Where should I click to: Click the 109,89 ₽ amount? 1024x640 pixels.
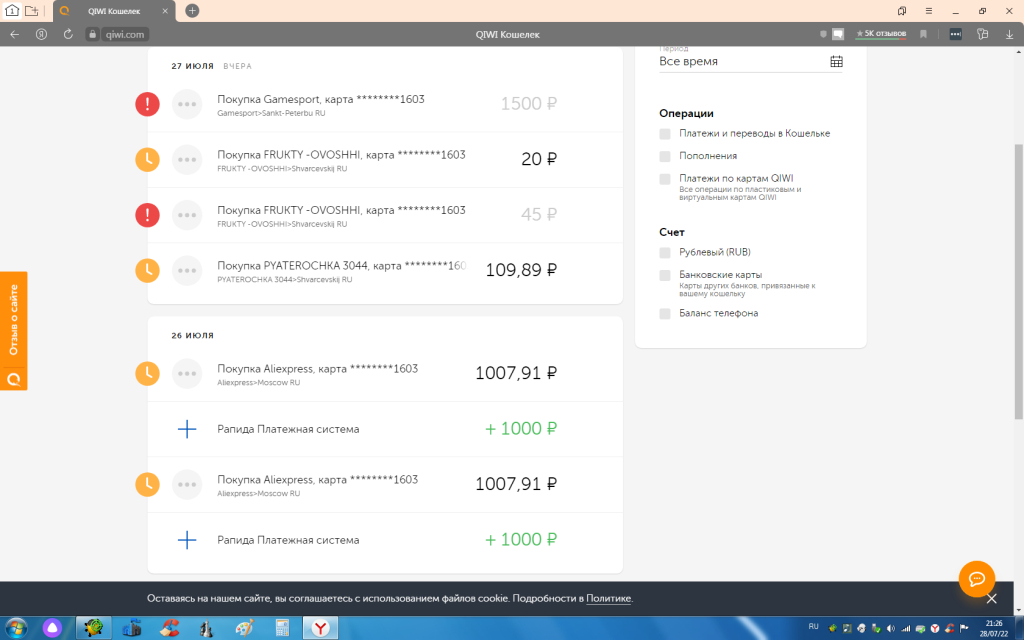520,270
